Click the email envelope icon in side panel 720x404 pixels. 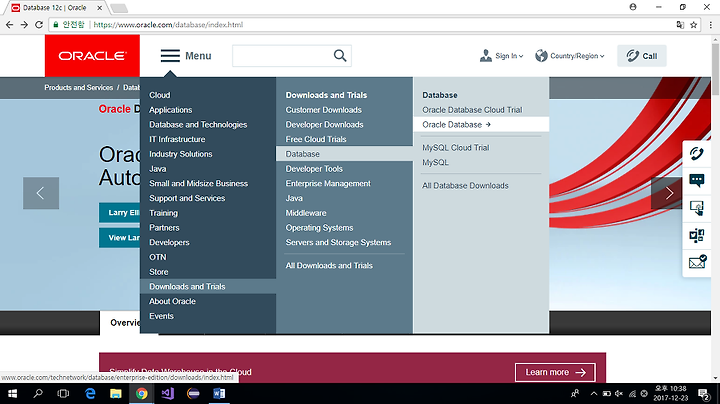(697, 262)
